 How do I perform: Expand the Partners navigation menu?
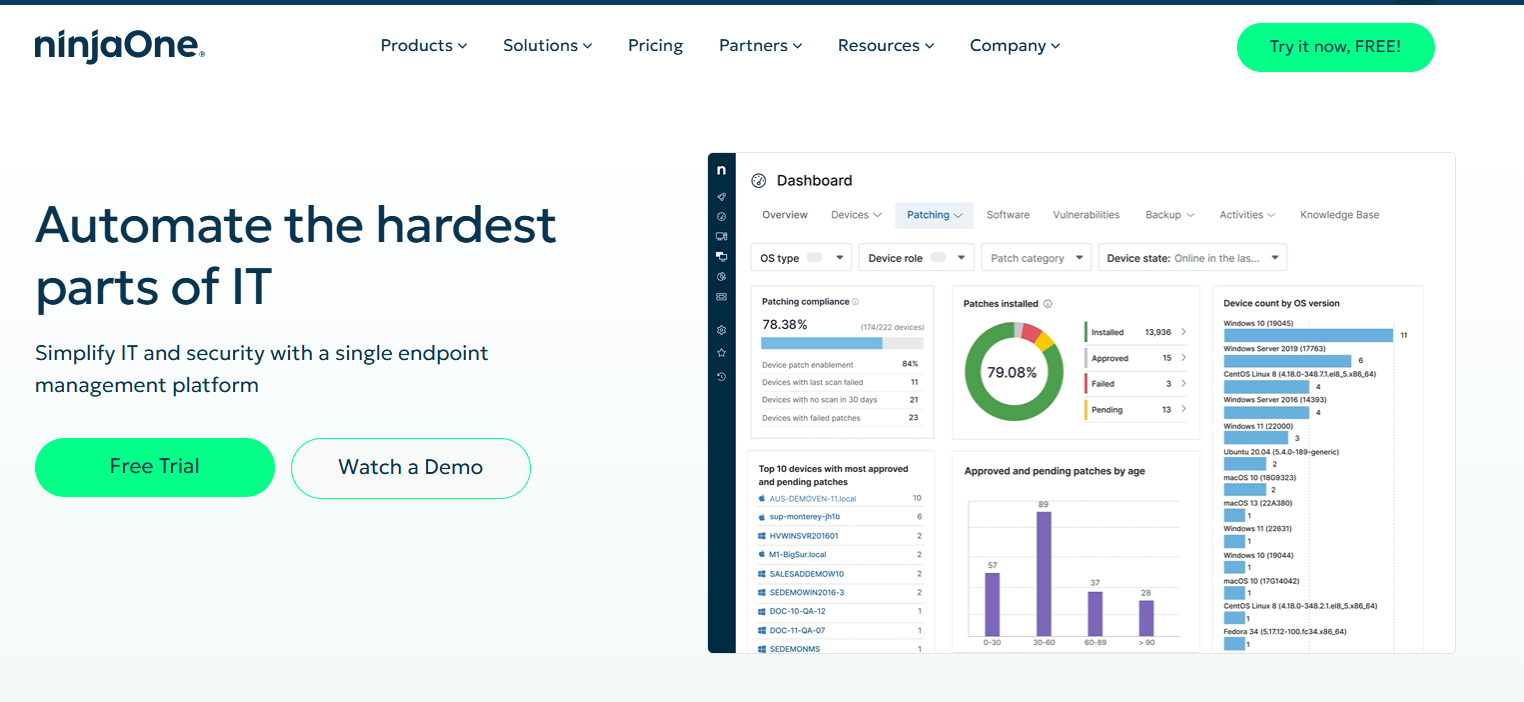pos(760,46)
